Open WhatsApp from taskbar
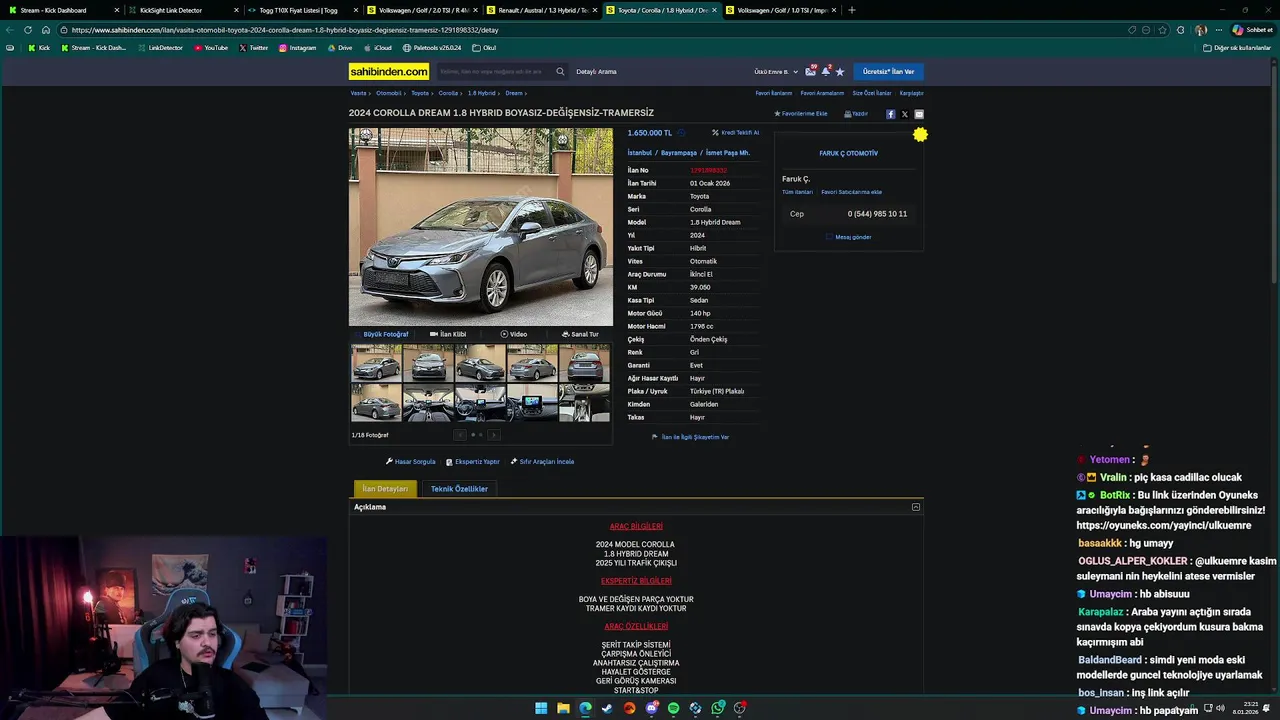 pos(718,708)
